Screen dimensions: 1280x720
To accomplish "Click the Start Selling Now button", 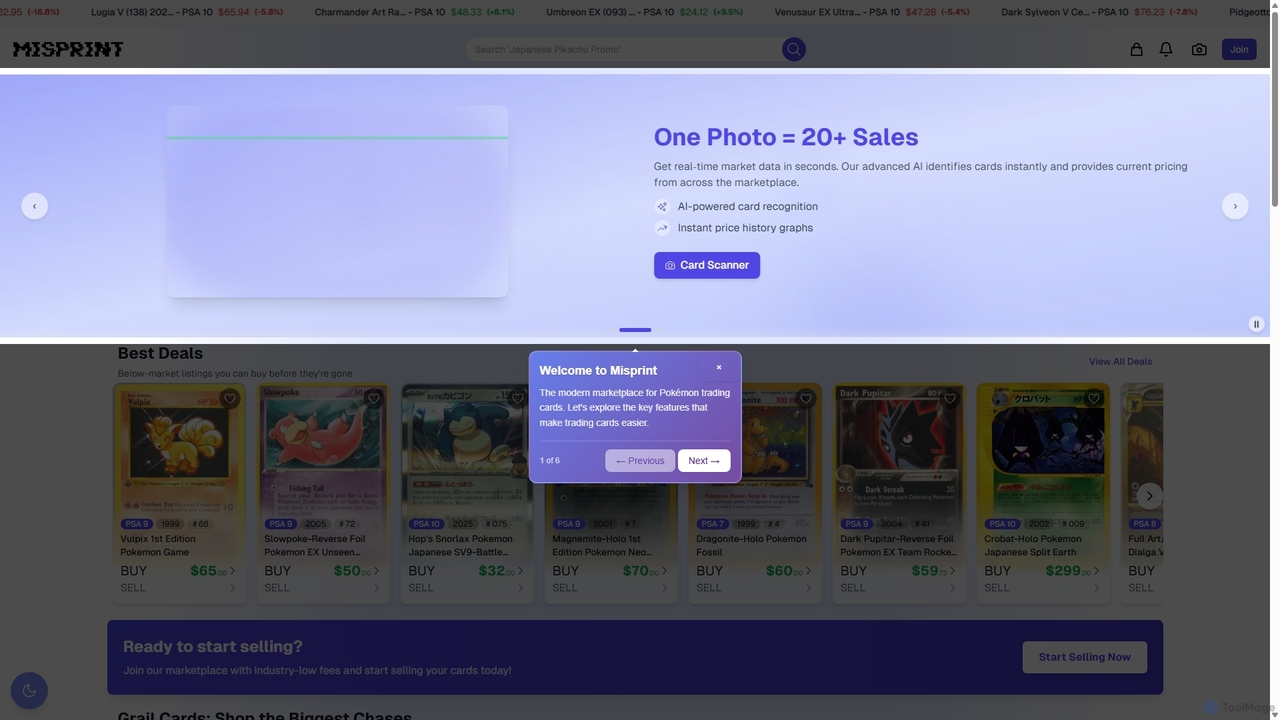I will [1084, 657].
